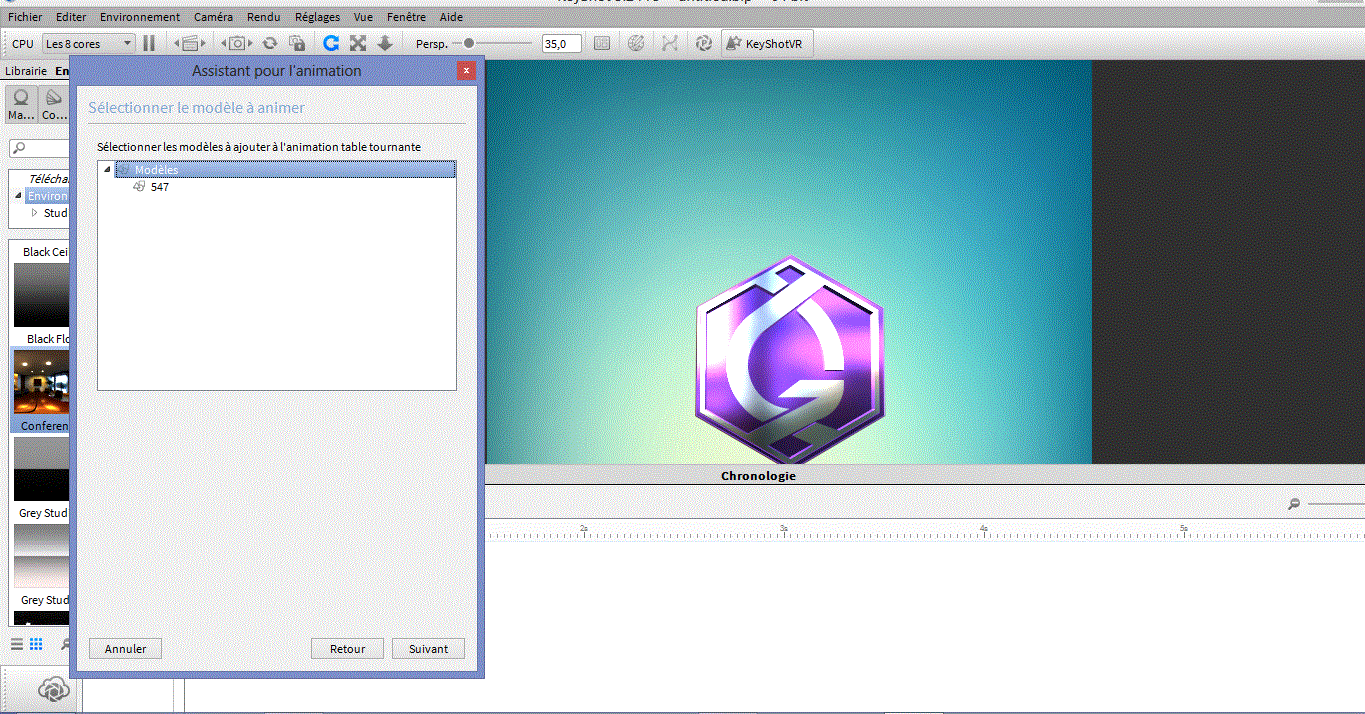Click the 5s mark on the timeline
1365x714 pixels.
tap(1184, 527)
